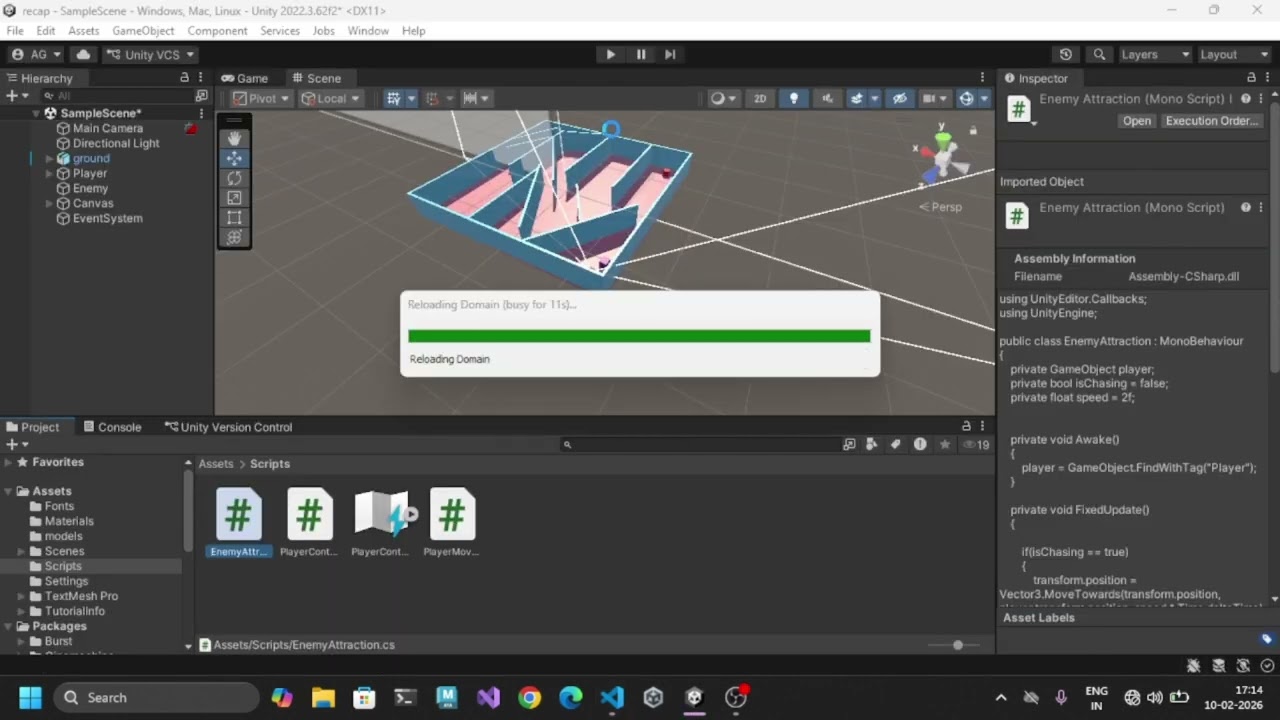
Task: Expand the Canvas object in Hierarchy
Action: (50, 203)
